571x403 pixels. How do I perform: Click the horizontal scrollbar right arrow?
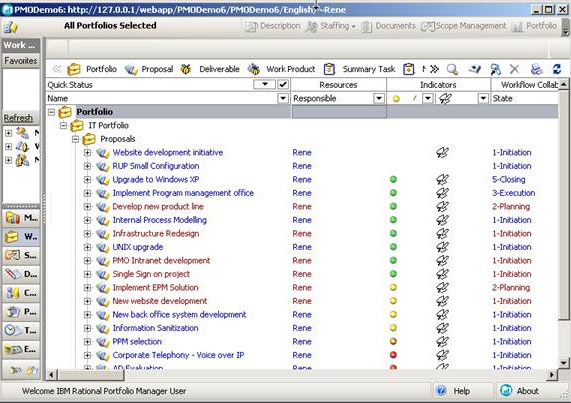click(x=552, y=374)
